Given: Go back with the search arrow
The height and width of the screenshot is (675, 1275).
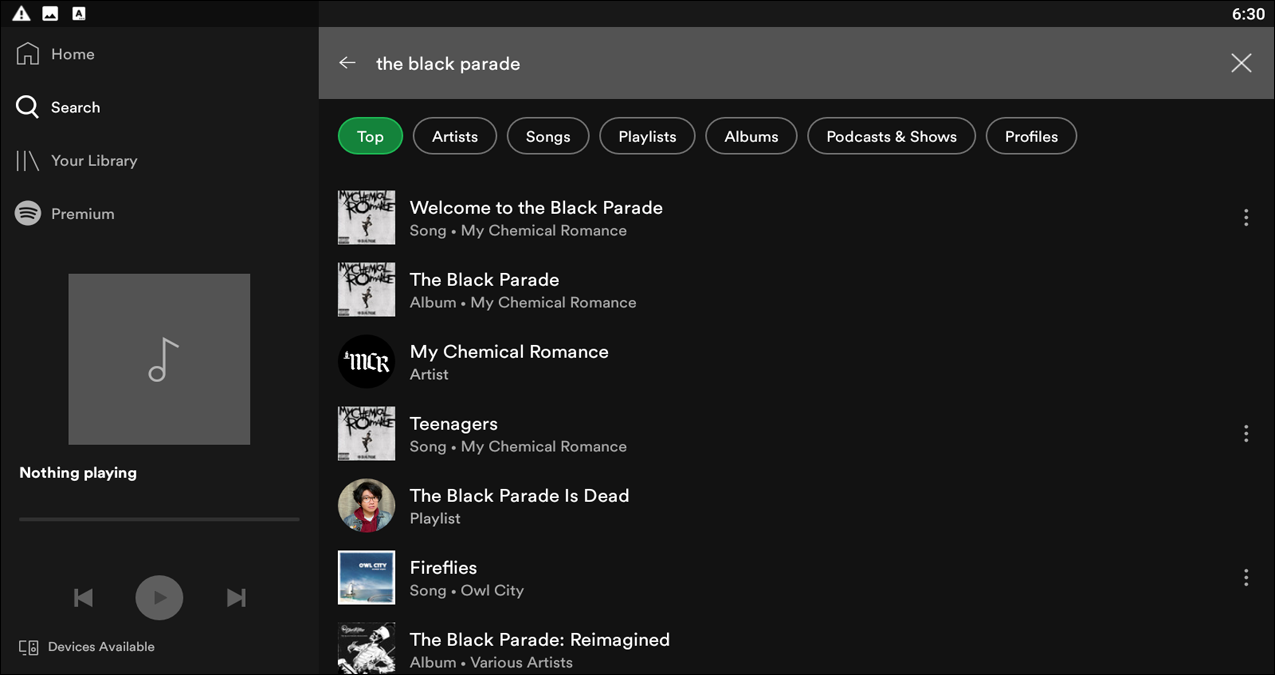Looking at the screenshot, I should click(x=347, y=63).
